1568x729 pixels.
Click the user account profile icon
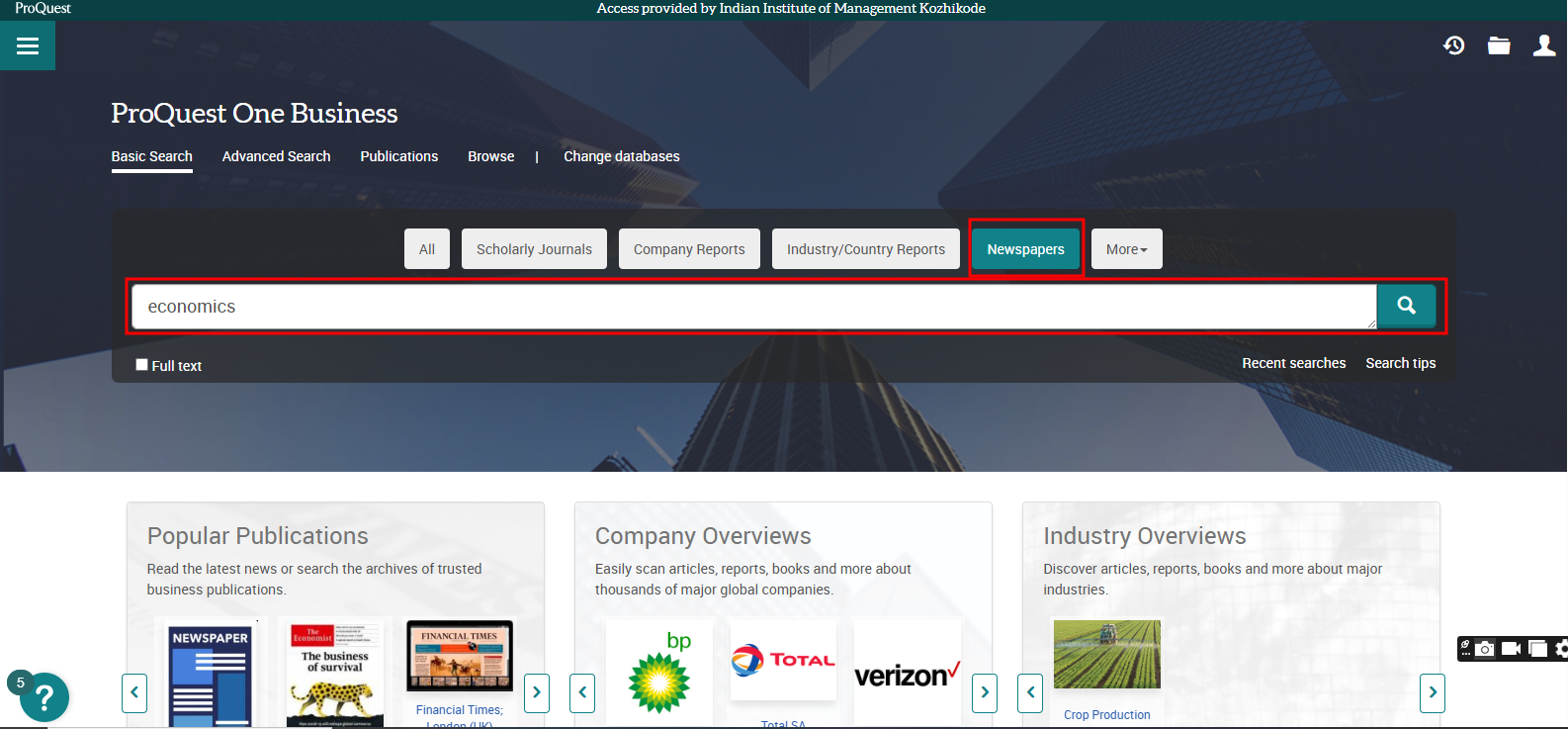click(1543, 46)
